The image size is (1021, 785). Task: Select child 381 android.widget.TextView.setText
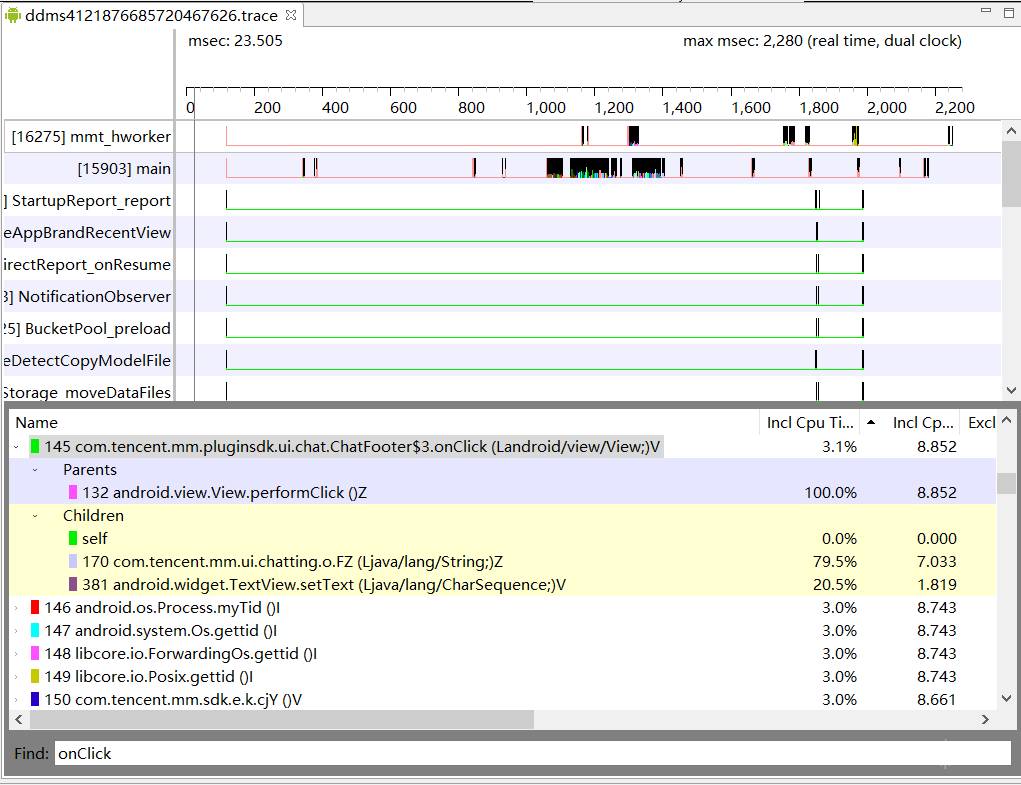[x=502, y=585]
